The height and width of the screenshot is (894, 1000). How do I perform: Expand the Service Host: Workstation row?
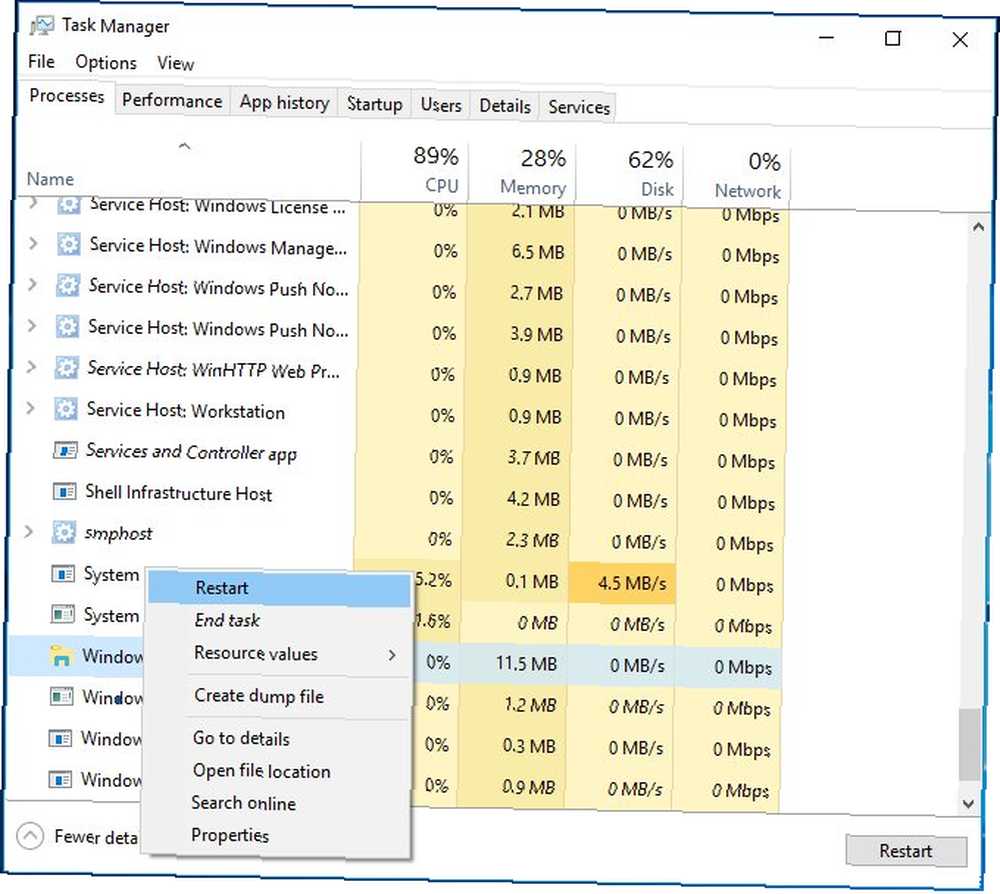coord(31,407)
